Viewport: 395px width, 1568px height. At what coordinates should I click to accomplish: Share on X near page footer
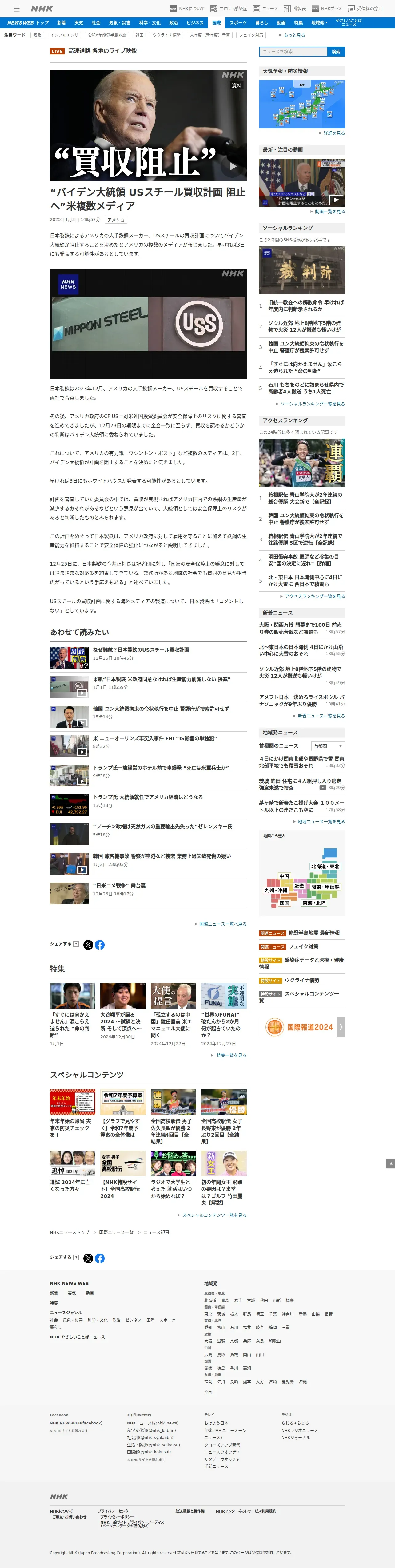(x=88, y=1258)
